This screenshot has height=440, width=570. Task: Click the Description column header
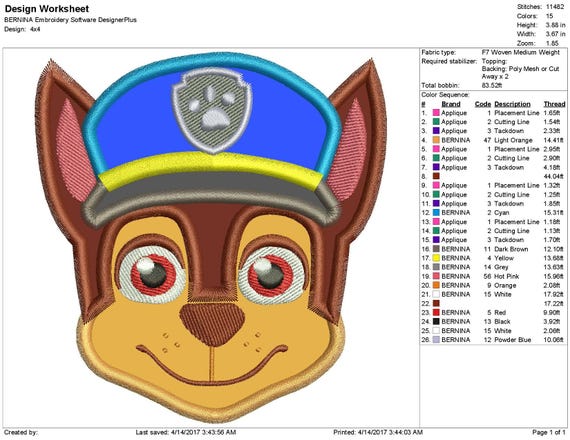(512, 104)
